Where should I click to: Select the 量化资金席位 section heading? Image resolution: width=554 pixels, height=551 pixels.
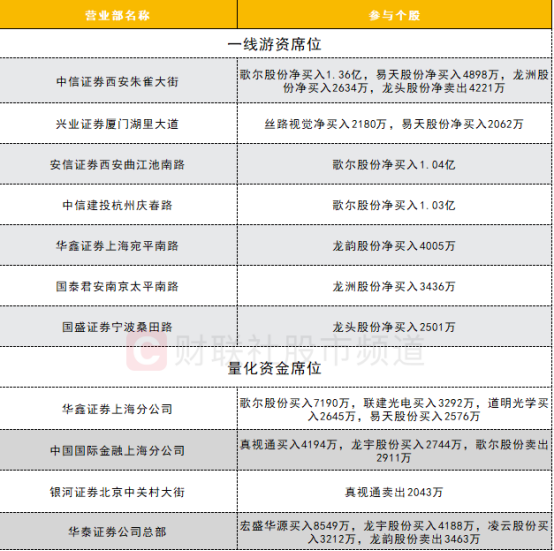point(275,368)
